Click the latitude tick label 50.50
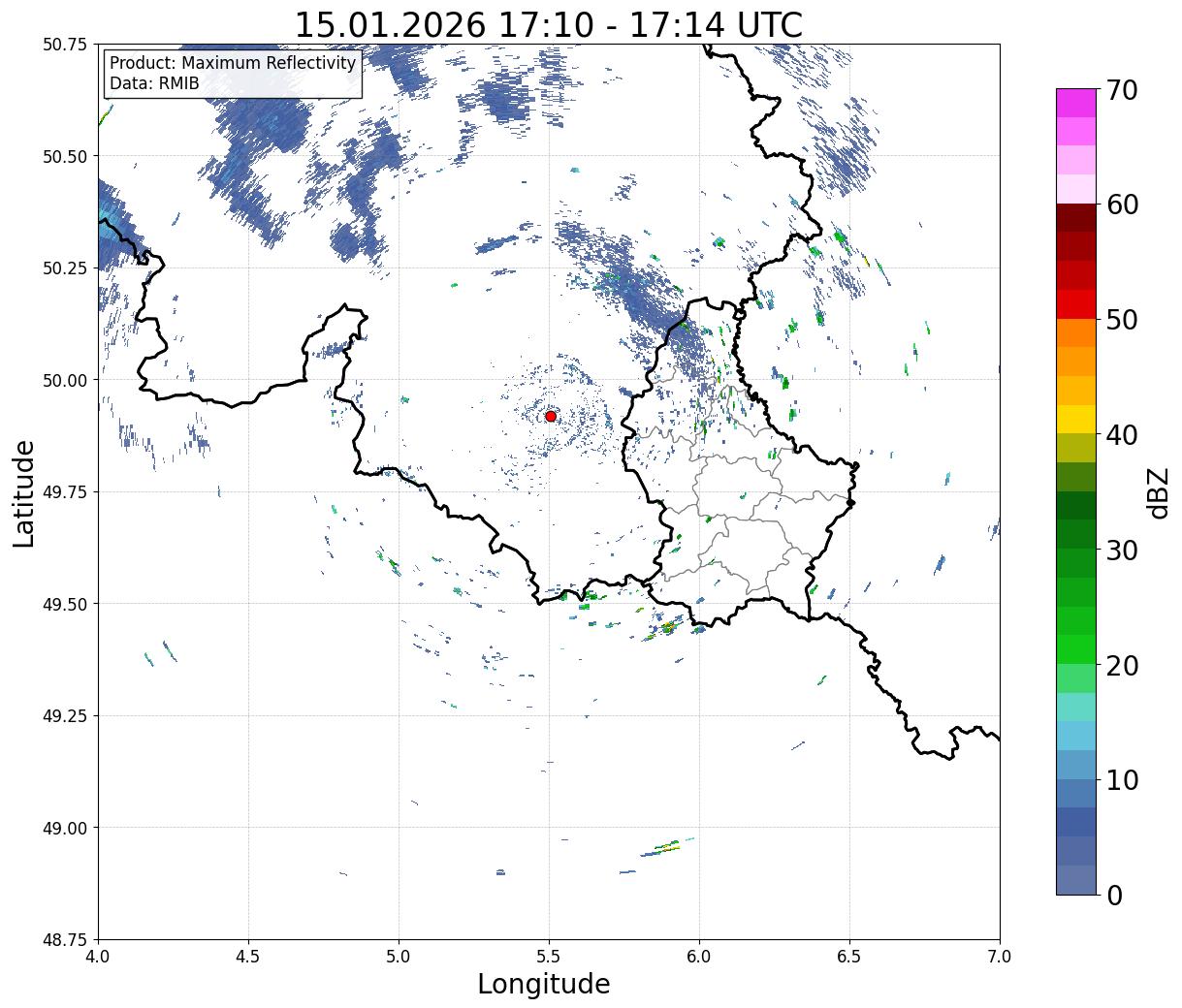The width and height of the screenshot is (1182, 1008). coord(65,156)
